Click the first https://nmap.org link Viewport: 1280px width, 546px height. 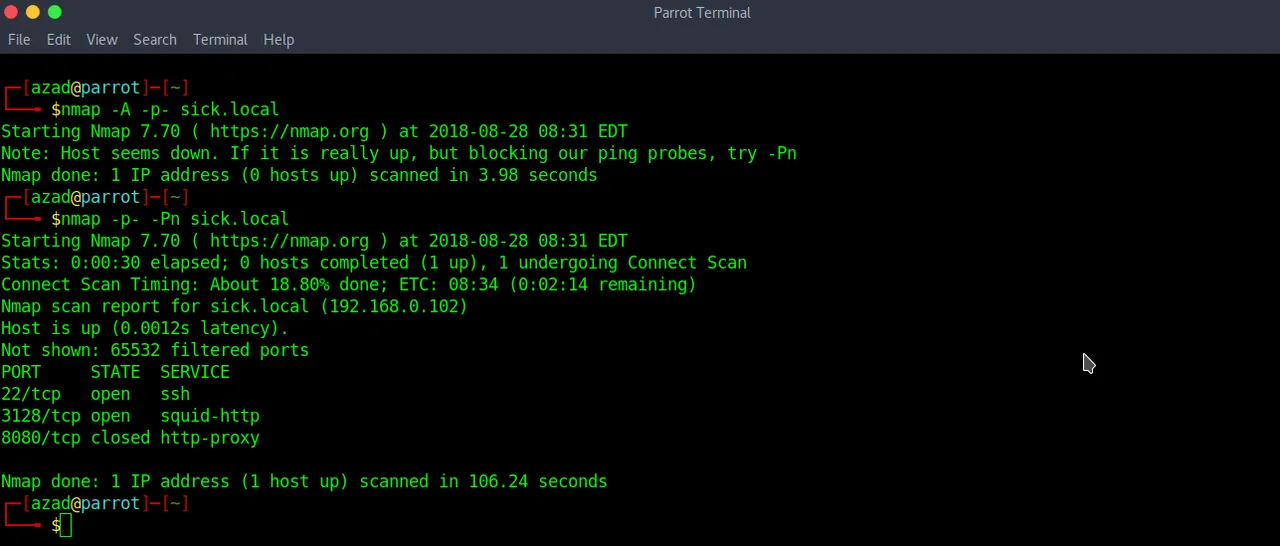289,131
